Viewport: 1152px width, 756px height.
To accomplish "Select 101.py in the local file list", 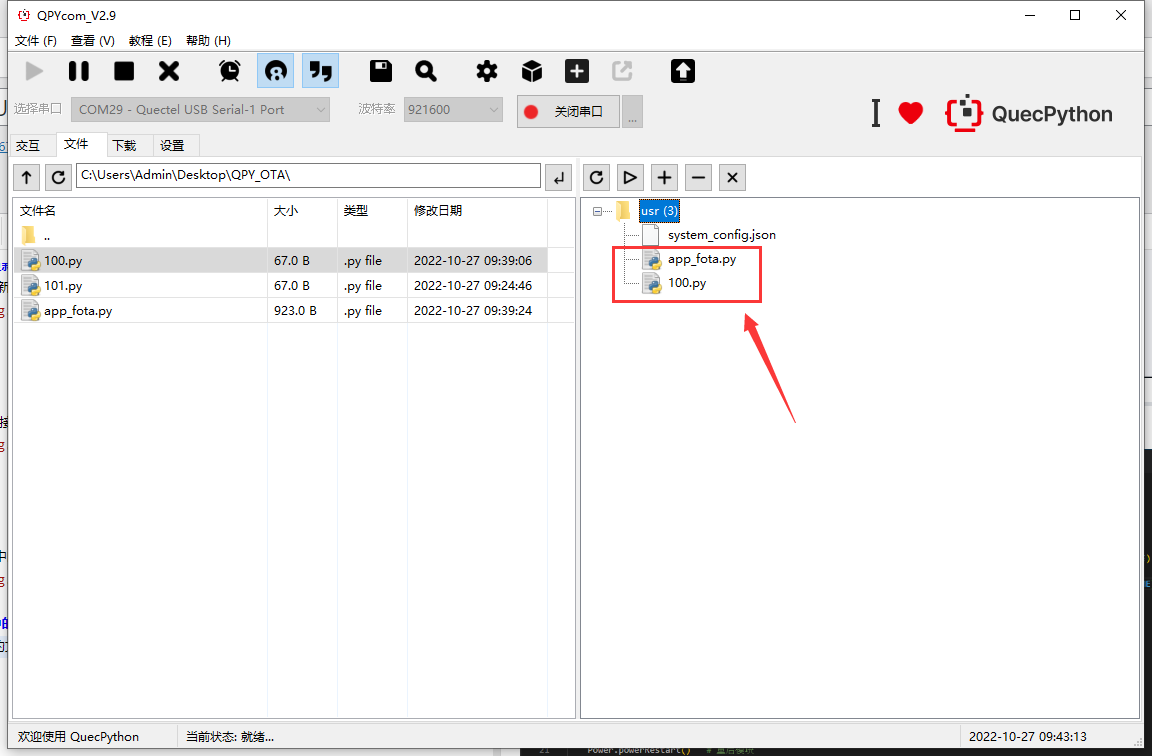I will [x=63, y=286].
